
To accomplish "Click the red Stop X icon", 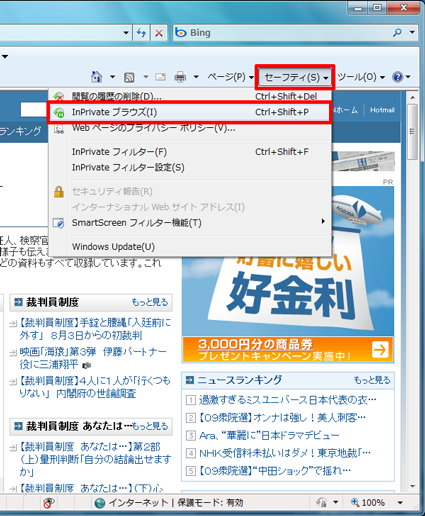I will [x=159, y=33].
